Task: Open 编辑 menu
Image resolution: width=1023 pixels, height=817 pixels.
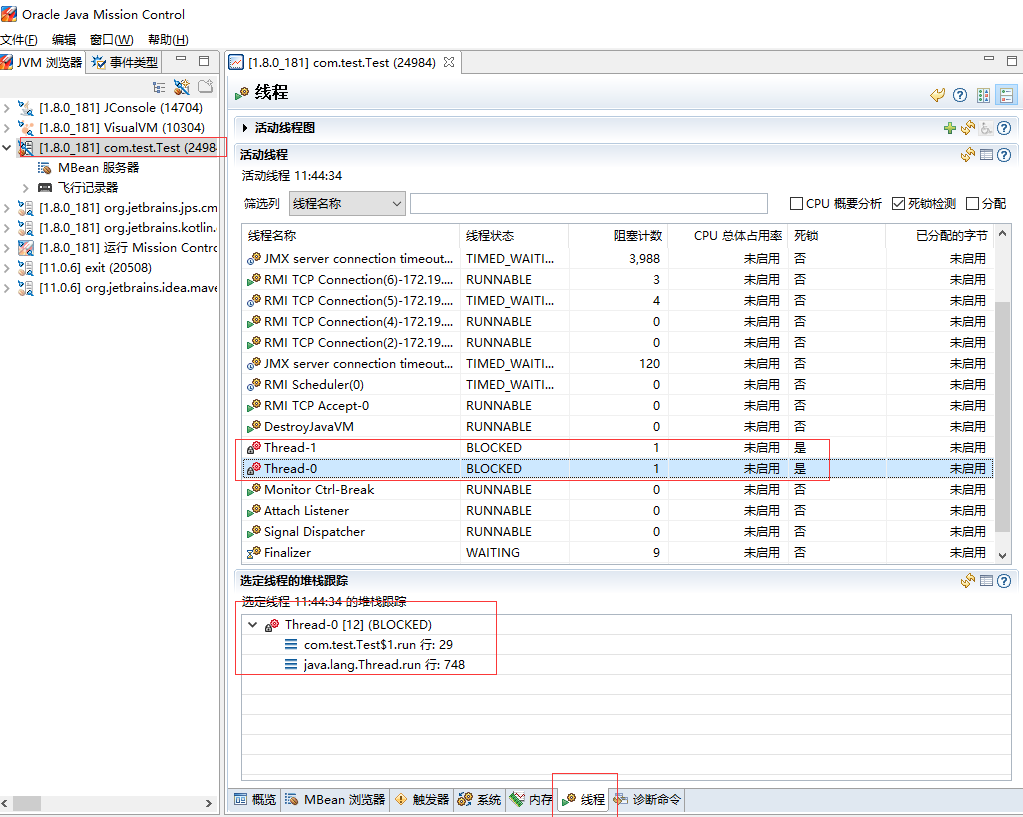Action: click(64, 40)
